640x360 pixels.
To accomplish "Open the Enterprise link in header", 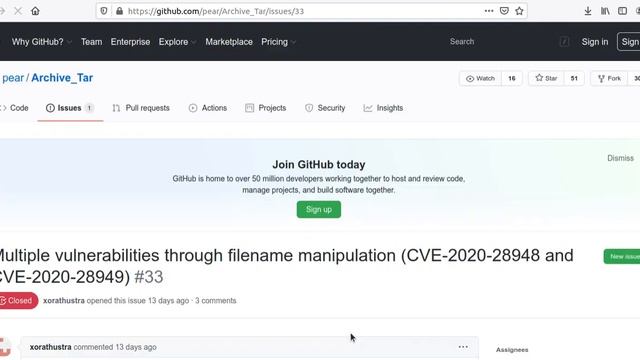I will tap(130, 42).
